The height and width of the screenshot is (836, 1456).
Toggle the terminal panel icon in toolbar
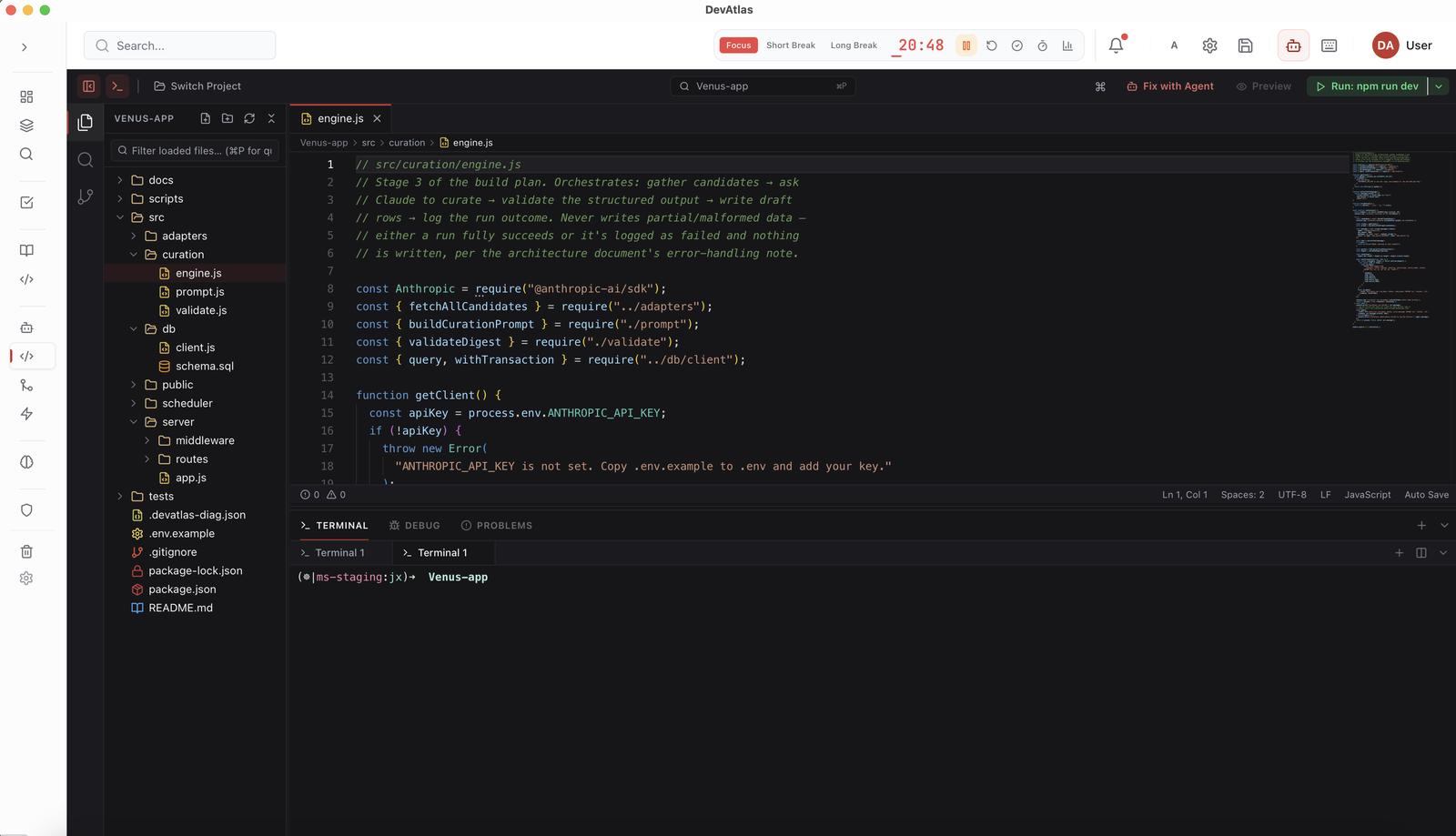tap(117, 86)
